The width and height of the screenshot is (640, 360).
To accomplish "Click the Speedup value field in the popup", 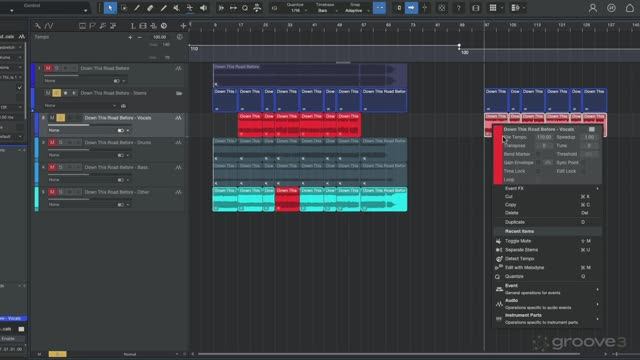I will pyautogui.click(x=590, y=137).
